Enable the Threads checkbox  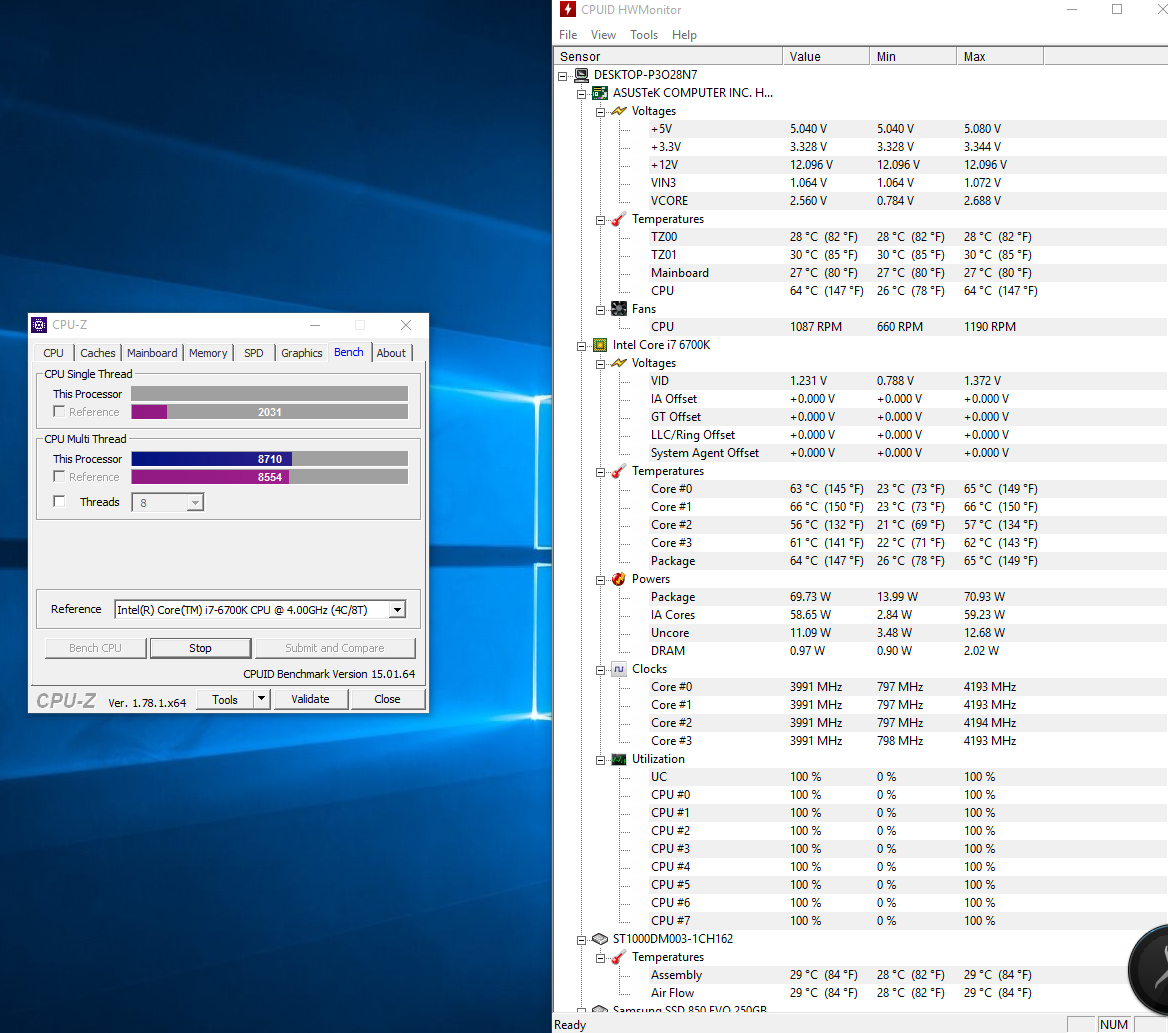click(x=59, y=501)
